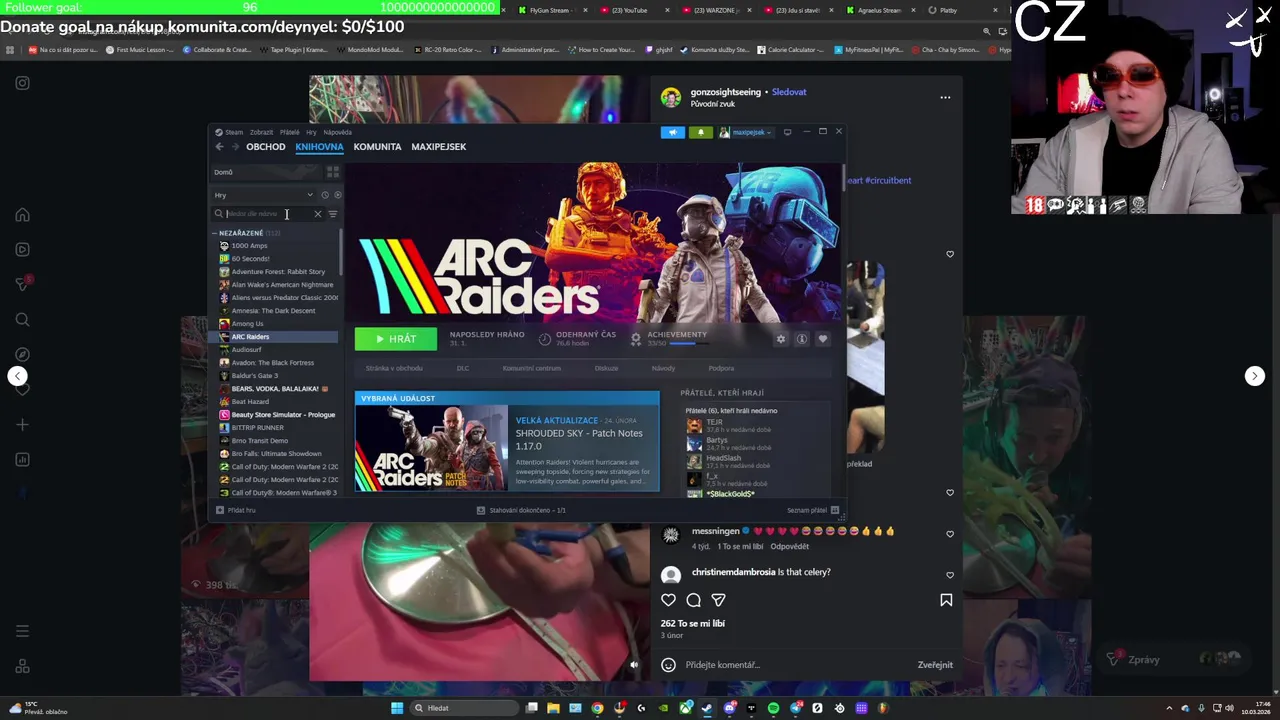The image size is (1280, 720).
Task: Like the messningen comment
Action: (950, 534)
